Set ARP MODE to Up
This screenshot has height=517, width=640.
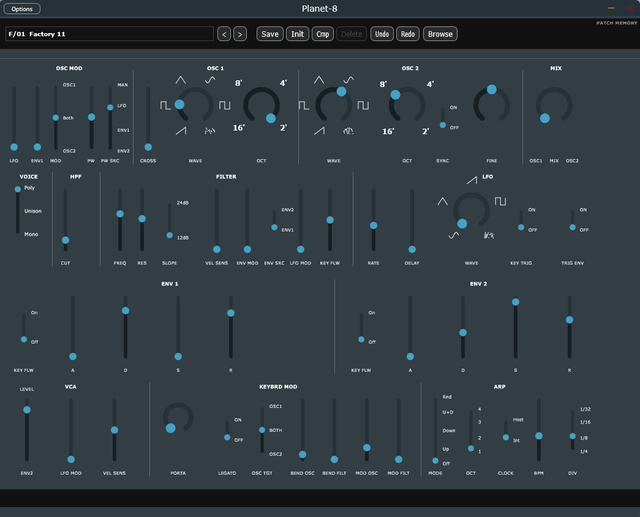[446, 449]
